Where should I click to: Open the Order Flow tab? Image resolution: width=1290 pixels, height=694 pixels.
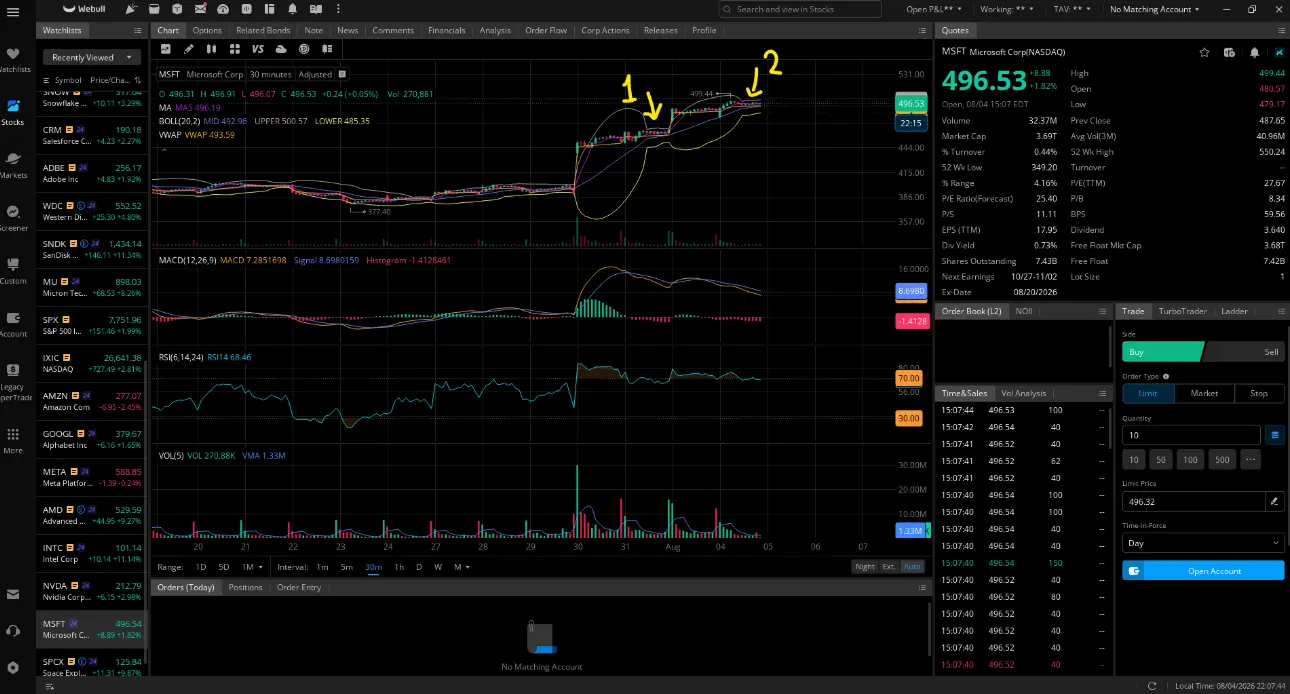tap(545, 30)
